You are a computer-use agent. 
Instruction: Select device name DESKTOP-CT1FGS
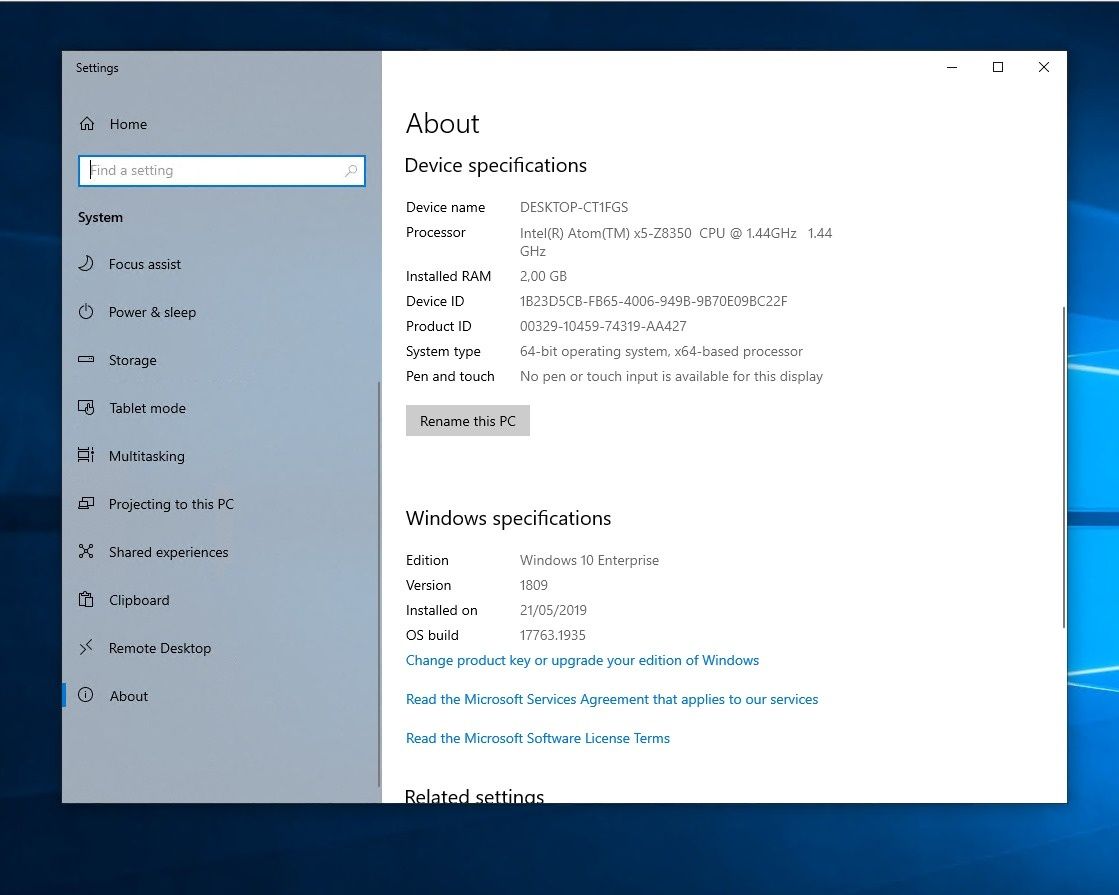(574, 207)
